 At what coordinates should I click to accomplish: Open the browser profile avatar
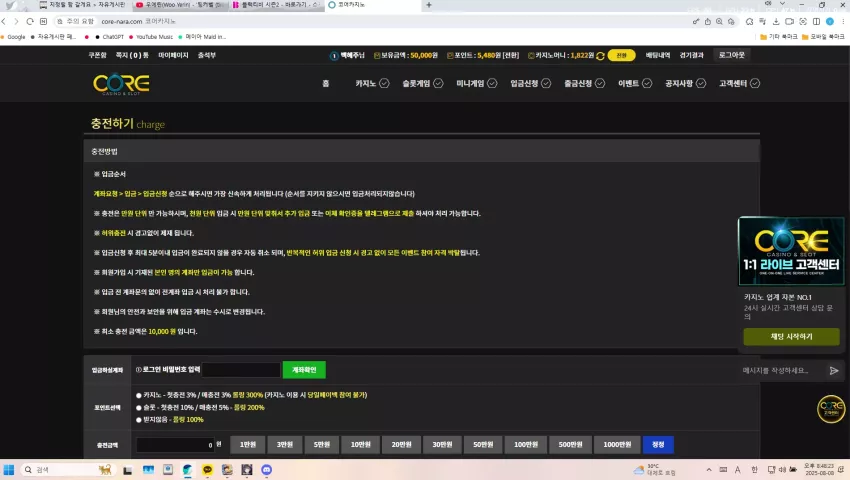830,21
